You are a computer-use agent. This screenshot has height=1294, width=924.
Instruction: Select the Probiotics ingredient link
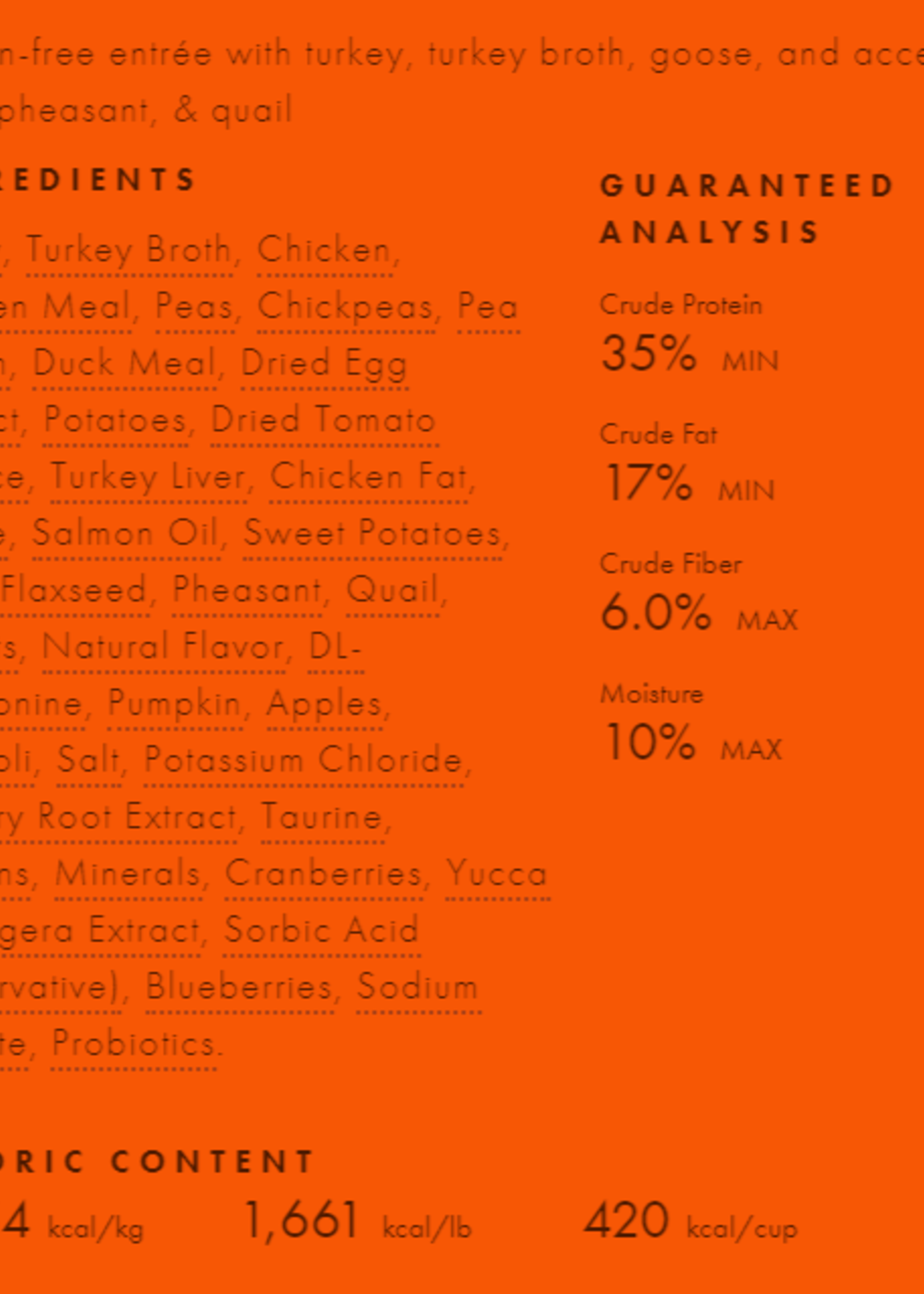click(x=134, y=1044)
